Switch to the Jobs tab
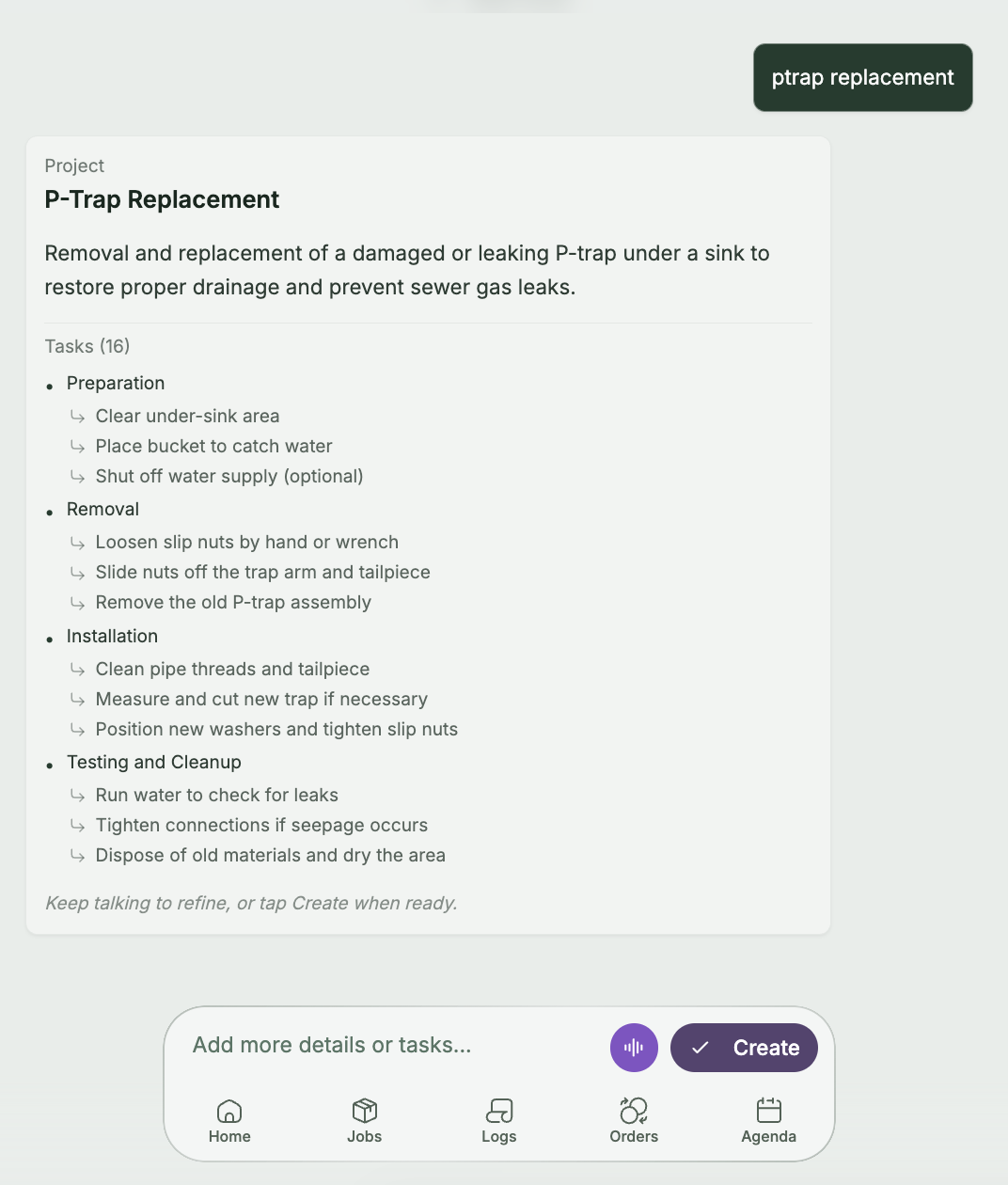Image resolution: width=1008 pixels, height=1185 pixels. [364, 1121]
